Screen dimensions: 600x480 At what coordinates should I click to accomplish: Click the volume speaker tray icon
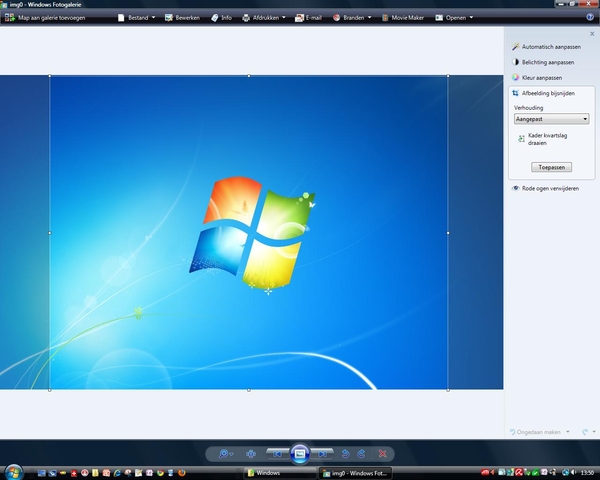point(573,473)
